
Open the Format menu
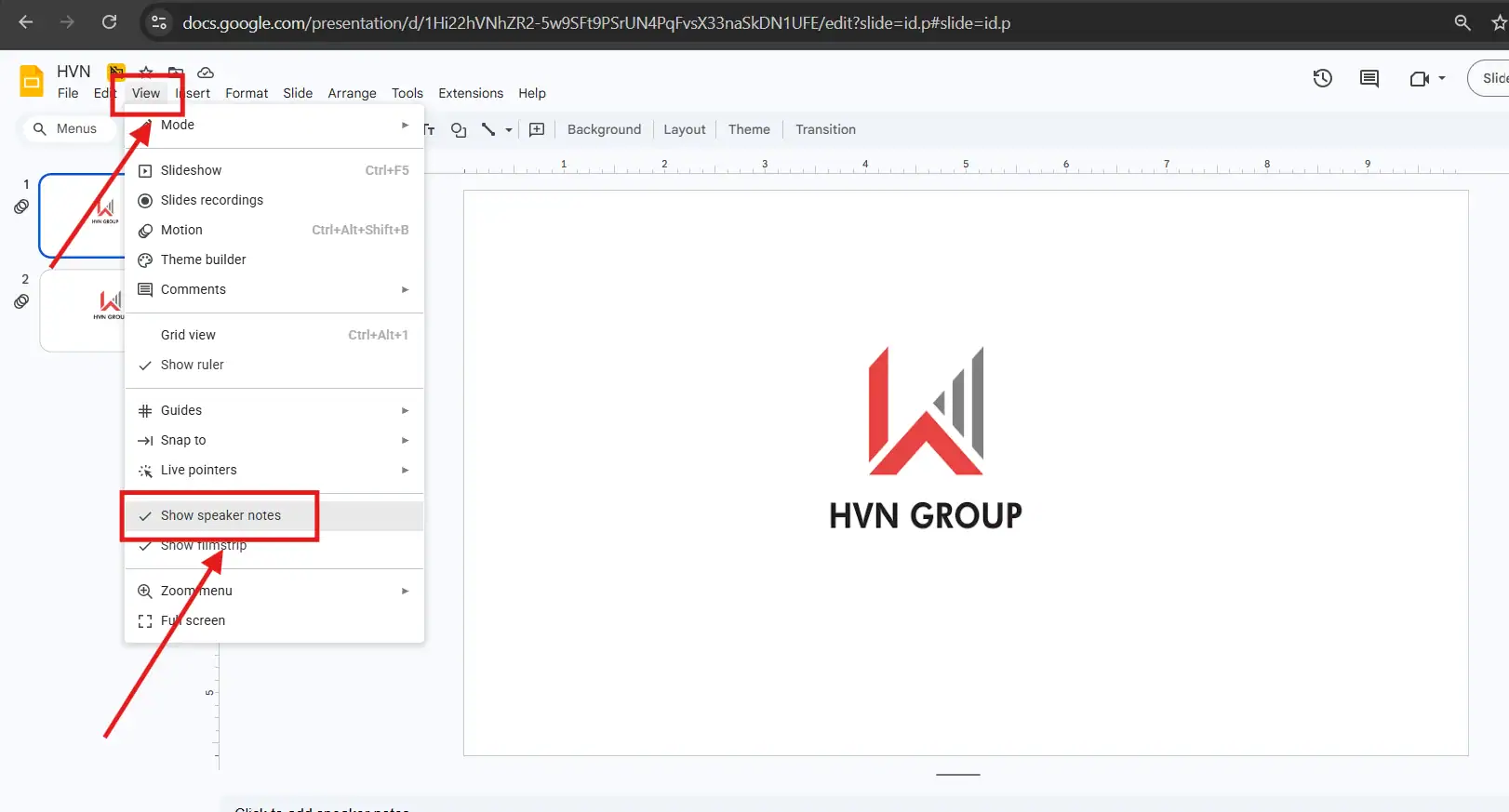tap(247, 93)
